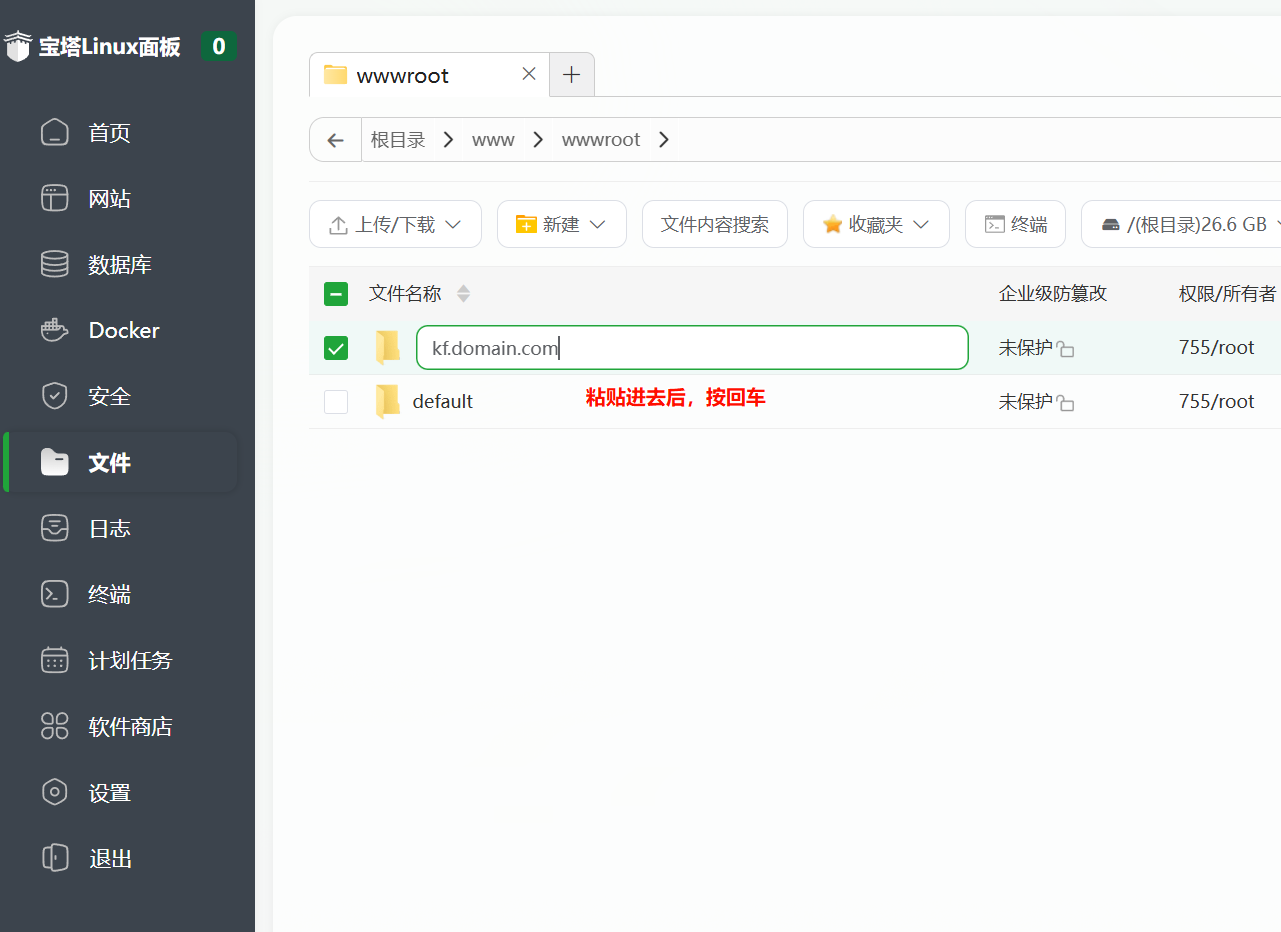
Task: Click the software store icon
Action: tap(54, 726)
